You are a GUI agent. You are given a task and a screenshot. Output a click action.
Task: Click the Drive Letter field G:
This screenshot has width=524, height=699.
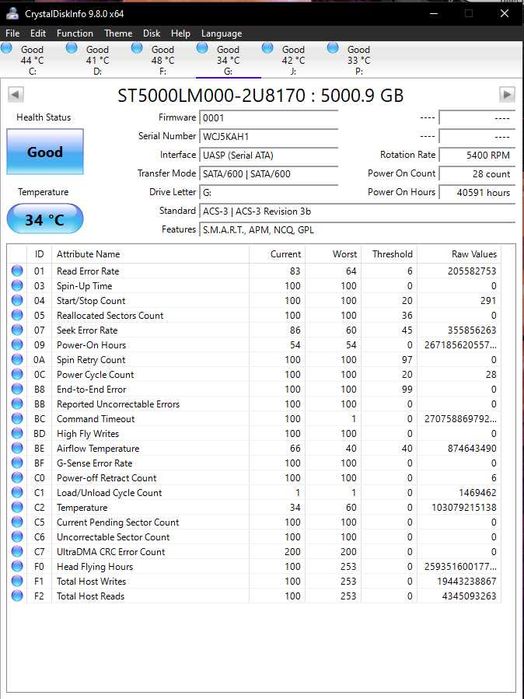(x=268, y=193)
